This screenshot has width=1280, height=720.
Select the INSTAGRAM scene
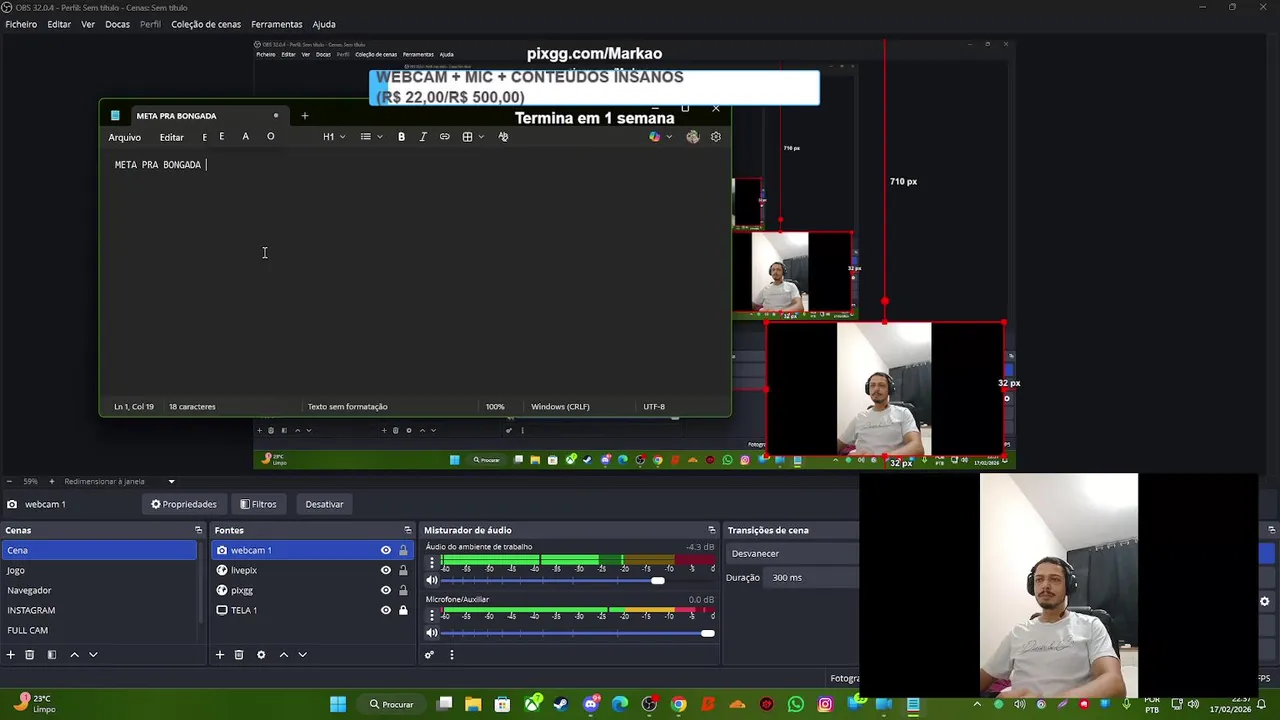pyautogui.click(x=99, y=610)
